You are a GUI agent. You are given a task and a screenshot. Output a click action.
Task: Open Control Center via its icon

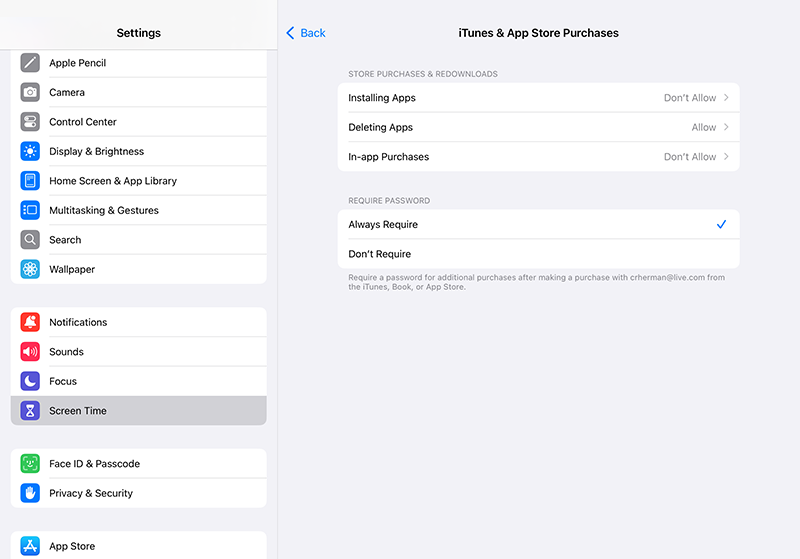[x=30, y=122]
